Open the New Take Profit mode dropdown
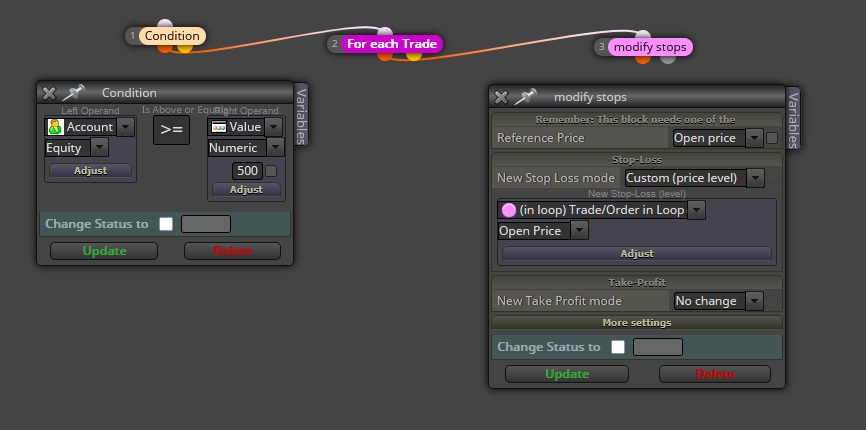This screenshot has height=430, width=866. [719, 301]
